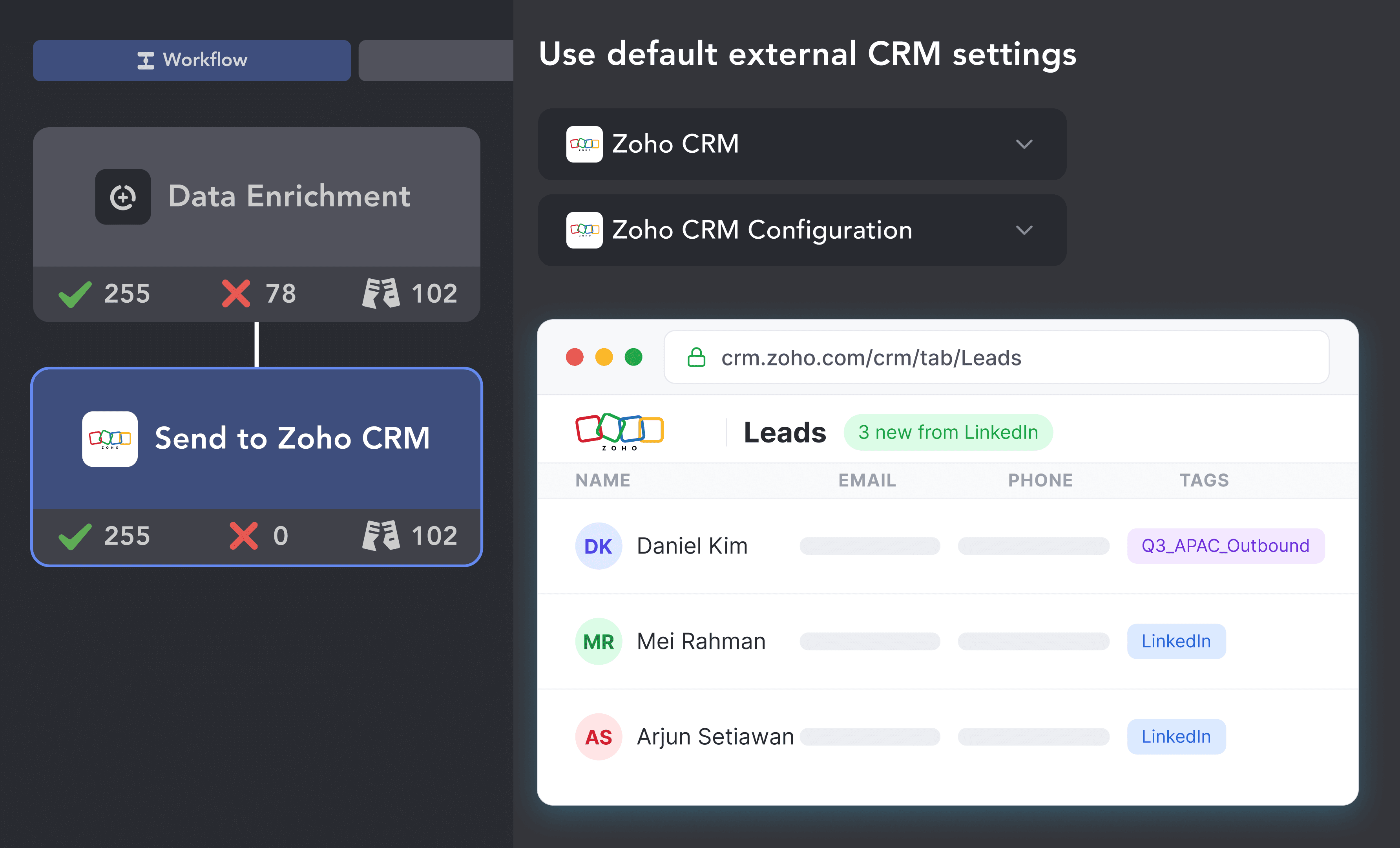Screen dimensions: 1400x848
Task: Click the 3 new from LinkedIn badge
Action: tap(948, 433)
